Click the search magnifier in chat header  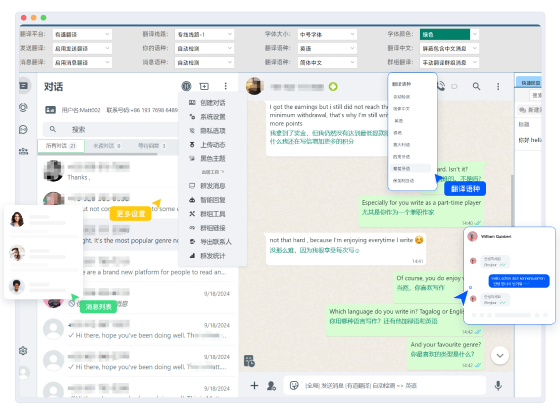[476, 86]
